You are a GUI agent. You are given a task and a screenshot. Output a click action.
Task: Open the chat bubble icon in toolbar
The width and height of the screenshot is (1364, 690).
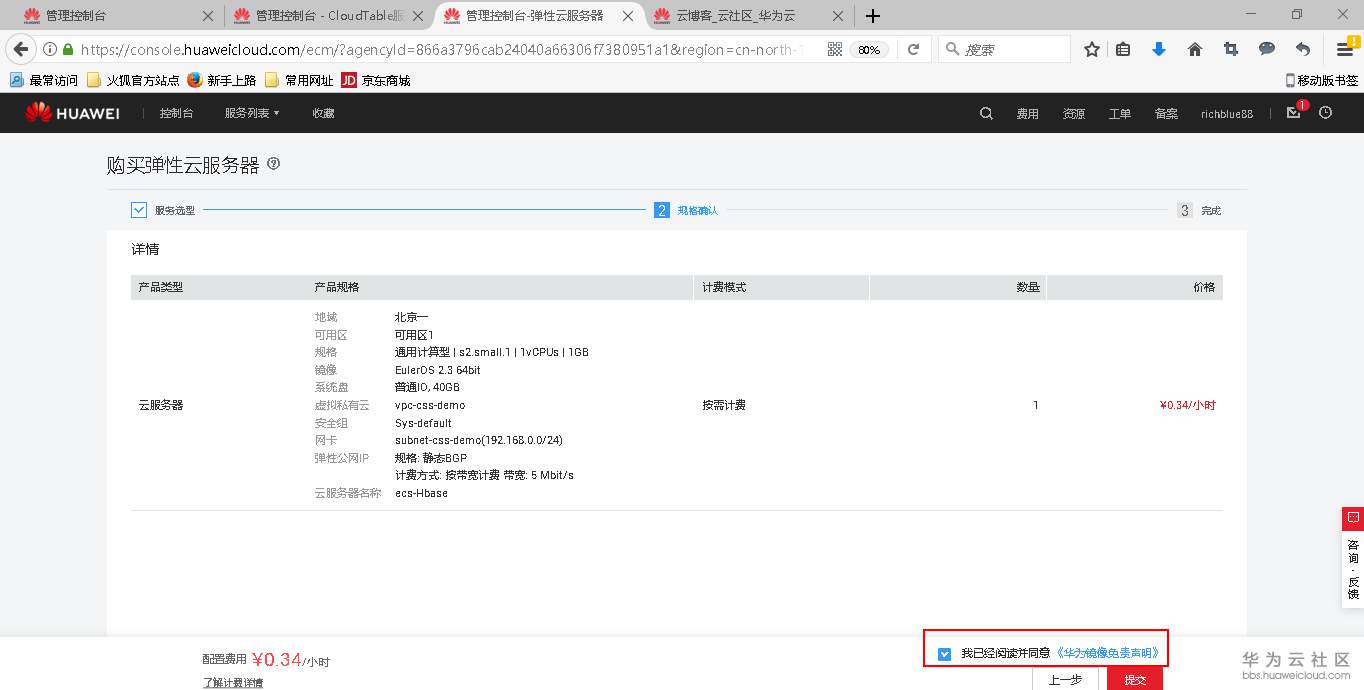coord(1266,49)
